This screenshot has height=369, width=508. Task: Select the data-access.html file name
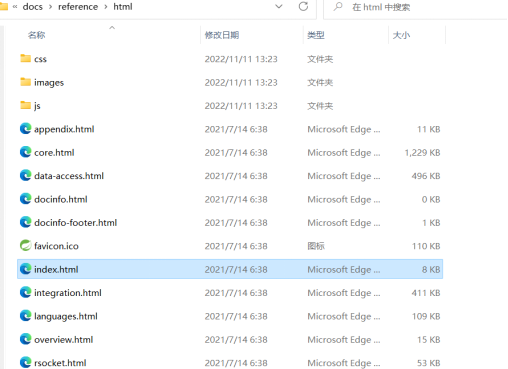[69, 176]
